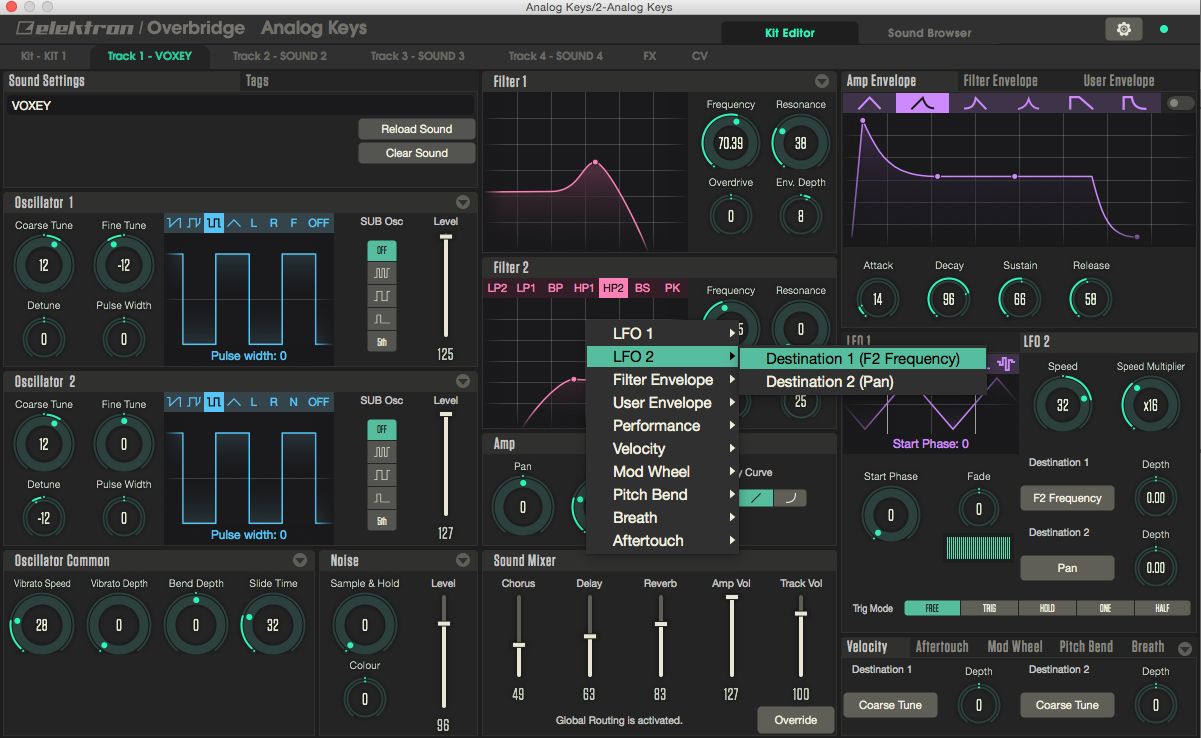1201x738 pixels.
Task: Select sawtooth waveform for Oscillator 1
Action: click(174, 223)
